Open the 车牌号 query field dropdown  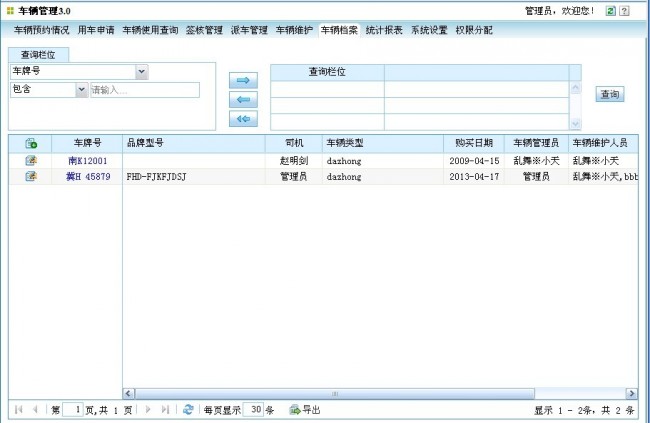141,72
